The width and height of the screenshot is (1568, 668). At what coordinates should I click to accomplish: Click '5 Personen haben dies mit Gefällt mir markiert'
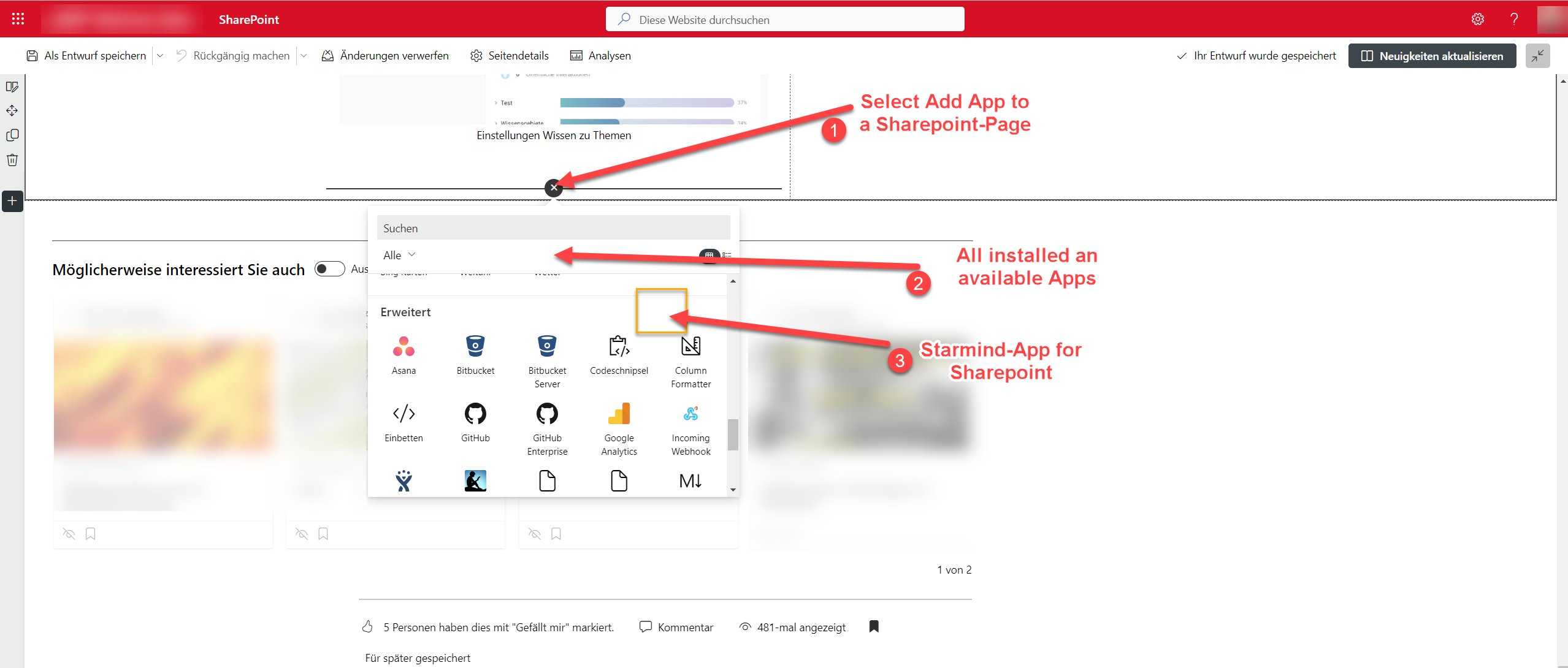[499, 628]
